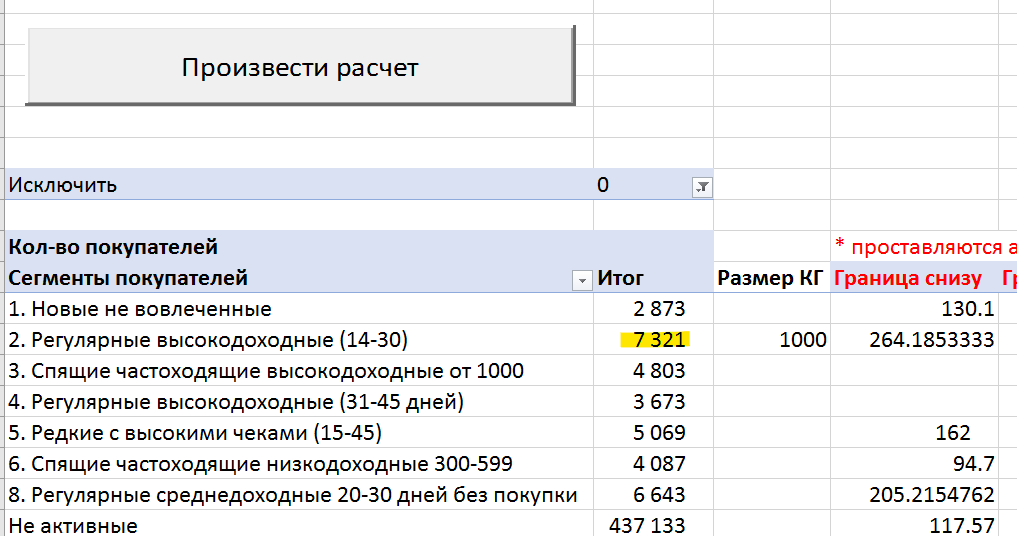Click the Произвести расчет button
The image size is (1017, 536).
pyautogui.click(x=299, y=67)
